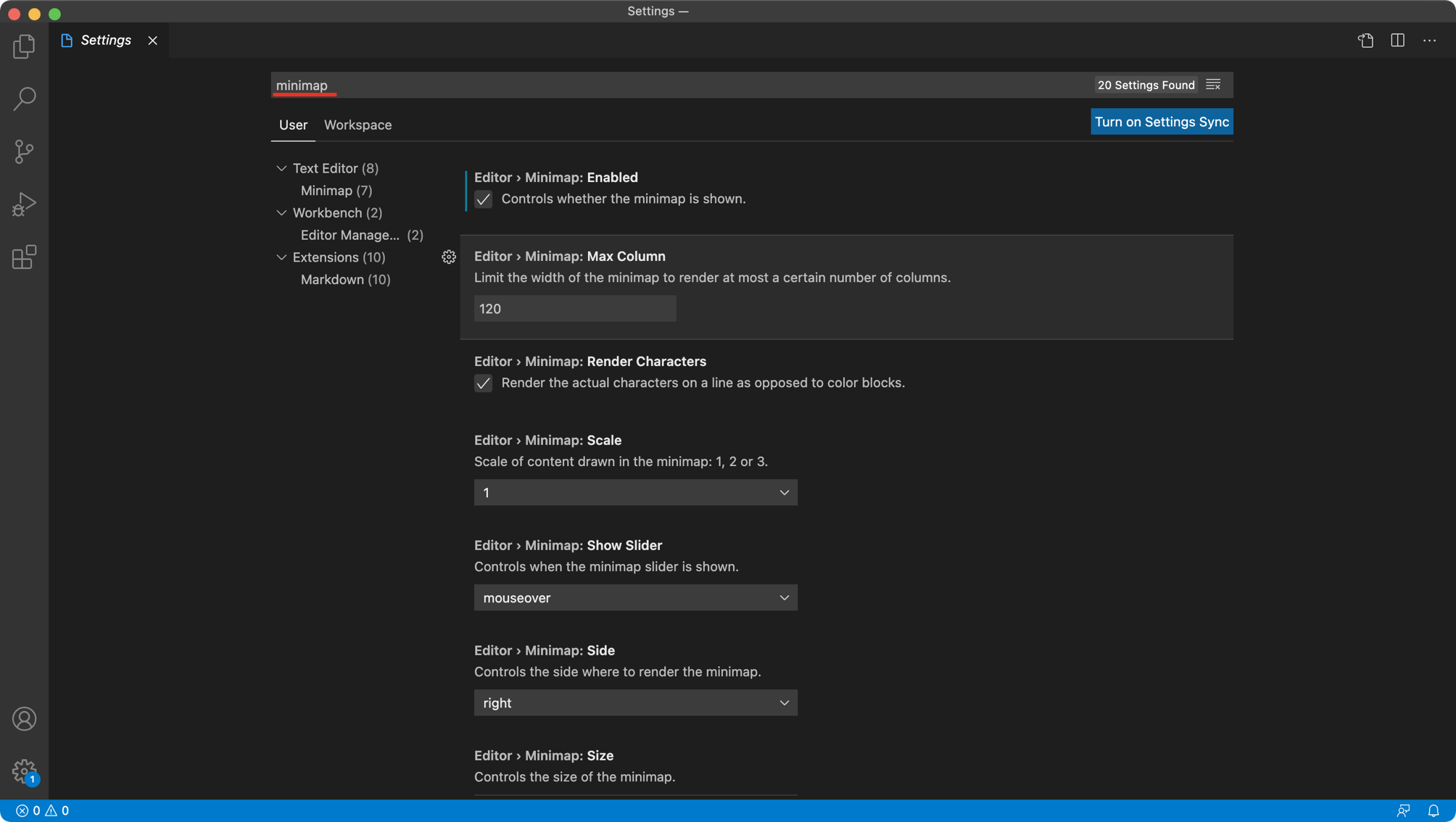Open the Source Control view

pos(24,151)
